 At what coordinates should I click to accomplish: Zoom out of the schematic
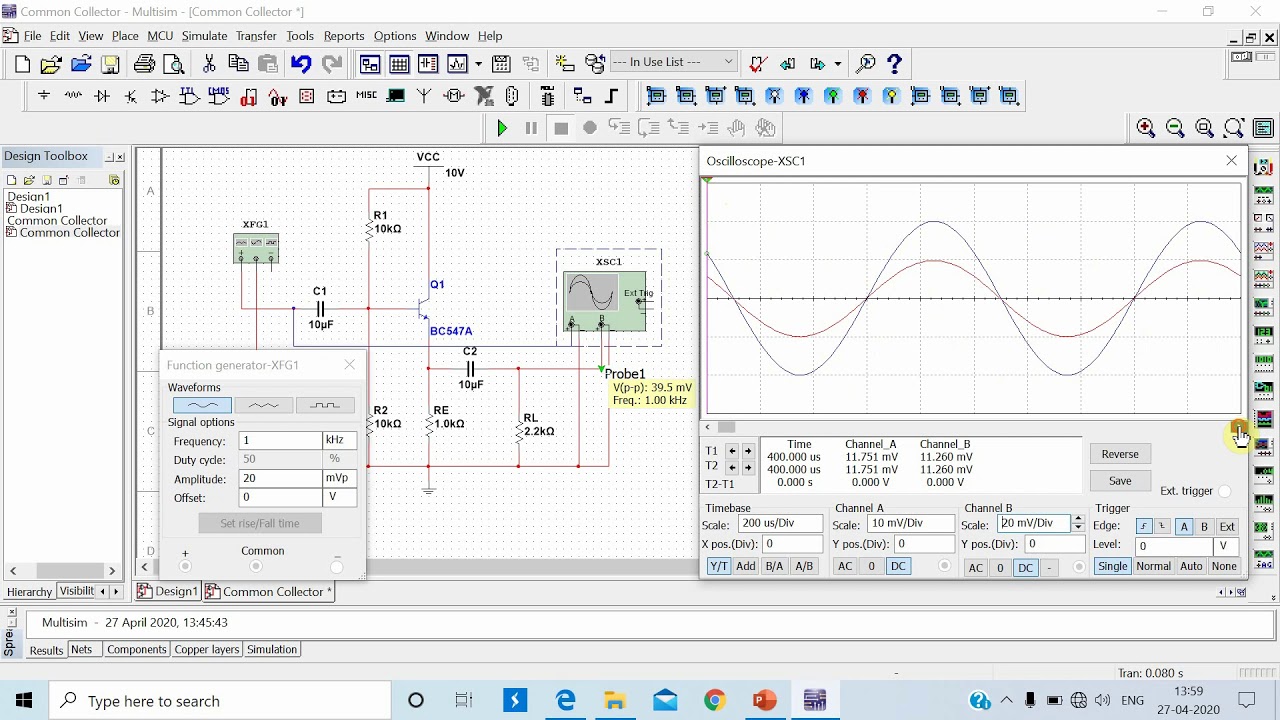[1175, 128]
